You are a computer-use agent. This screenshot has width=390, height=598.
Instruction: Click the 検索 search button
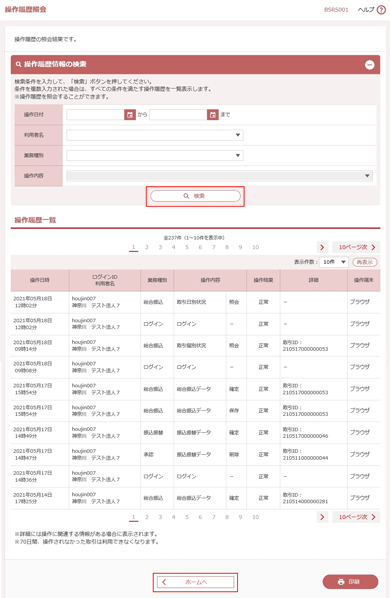(x=195, y=196)
